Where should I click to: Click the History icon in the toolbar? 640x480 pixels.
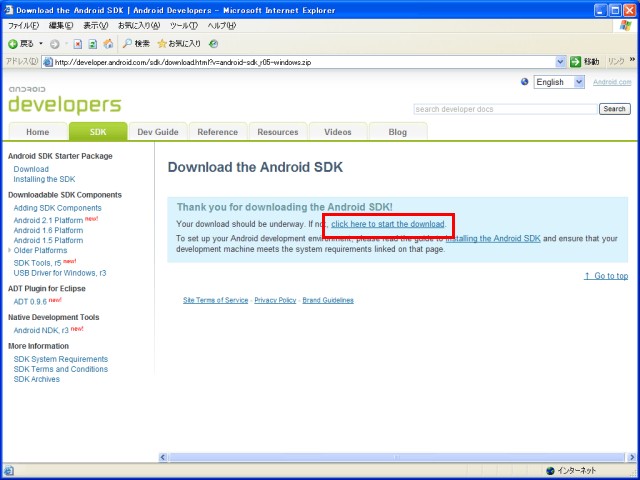click(213, 44)
